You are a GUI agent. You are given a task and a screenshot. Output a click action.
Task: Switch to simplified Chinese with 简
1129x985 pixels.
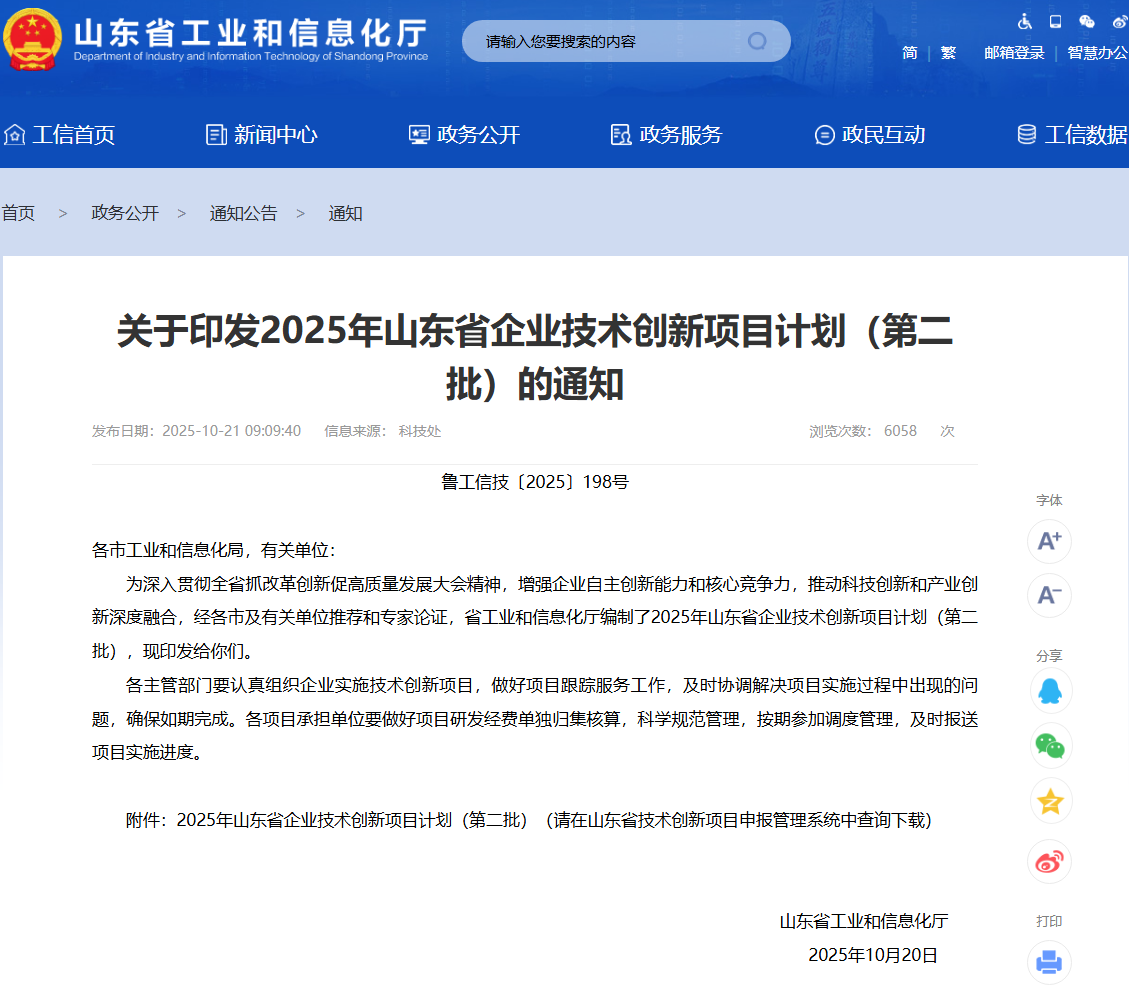tap(909, 53)
